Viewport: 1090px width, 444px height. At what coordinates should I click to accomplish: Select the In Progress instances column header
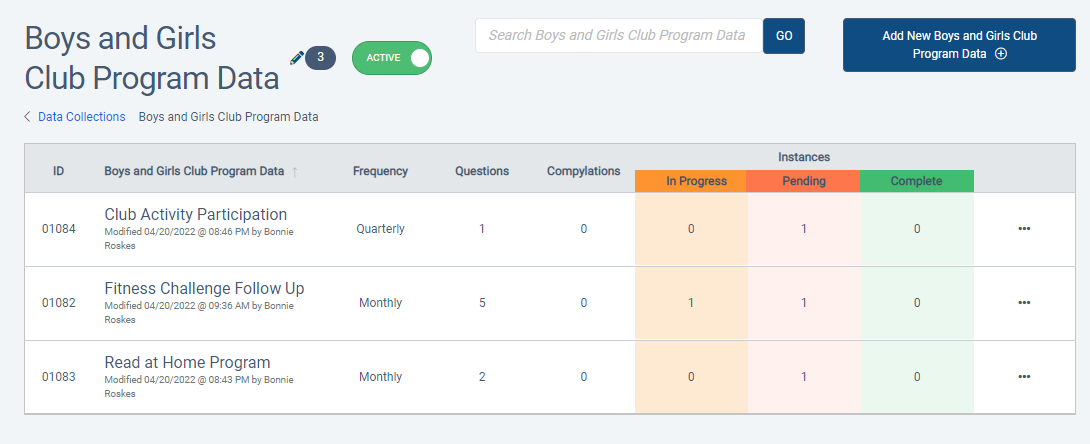[x=690, y=181]
